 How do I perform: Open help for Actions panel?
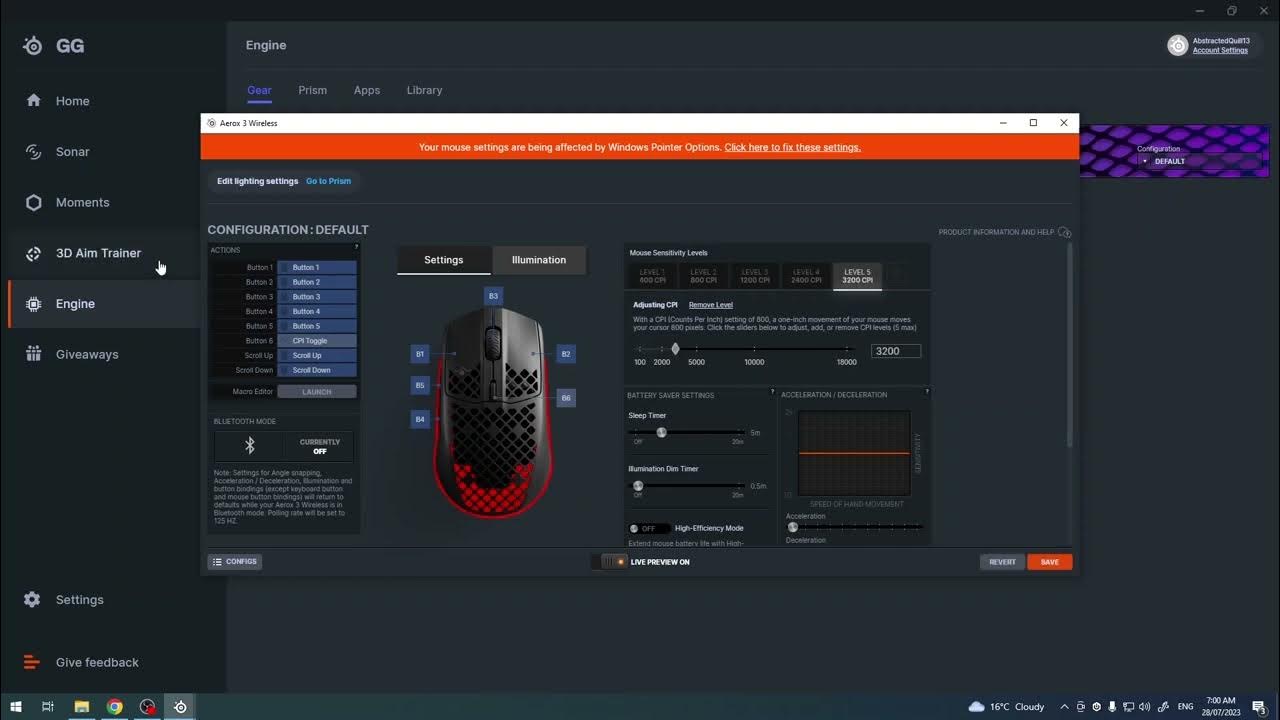click(x=356, y=247)
